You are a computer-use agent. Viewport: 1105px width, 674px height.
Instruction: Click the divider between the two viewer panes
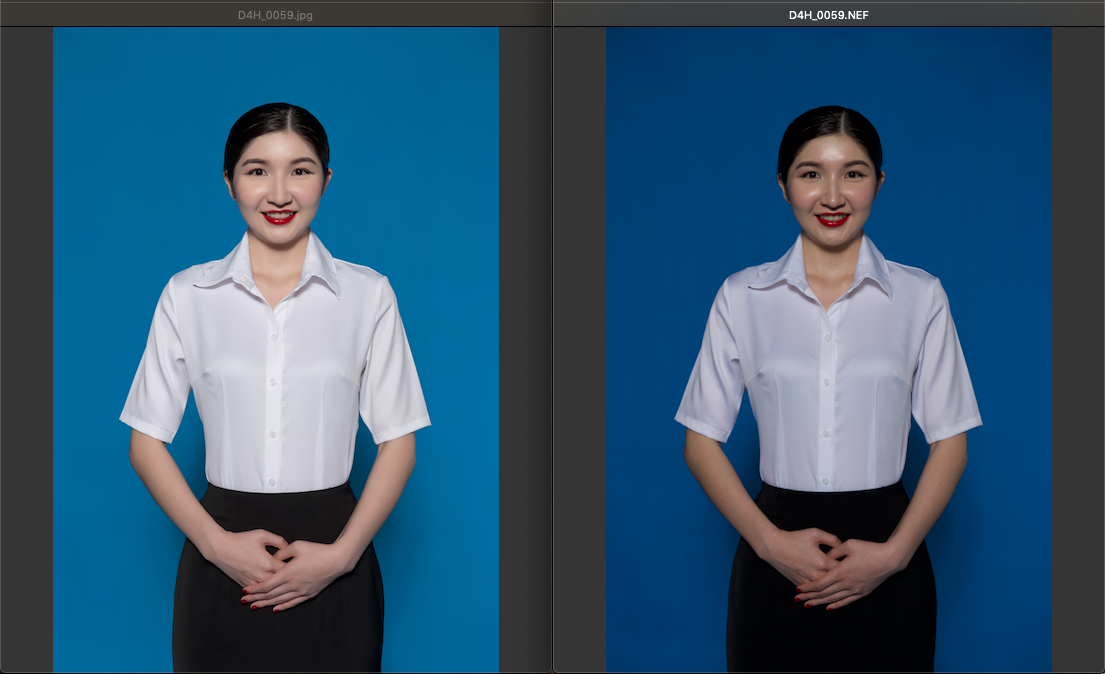click(x=552, y=350)
